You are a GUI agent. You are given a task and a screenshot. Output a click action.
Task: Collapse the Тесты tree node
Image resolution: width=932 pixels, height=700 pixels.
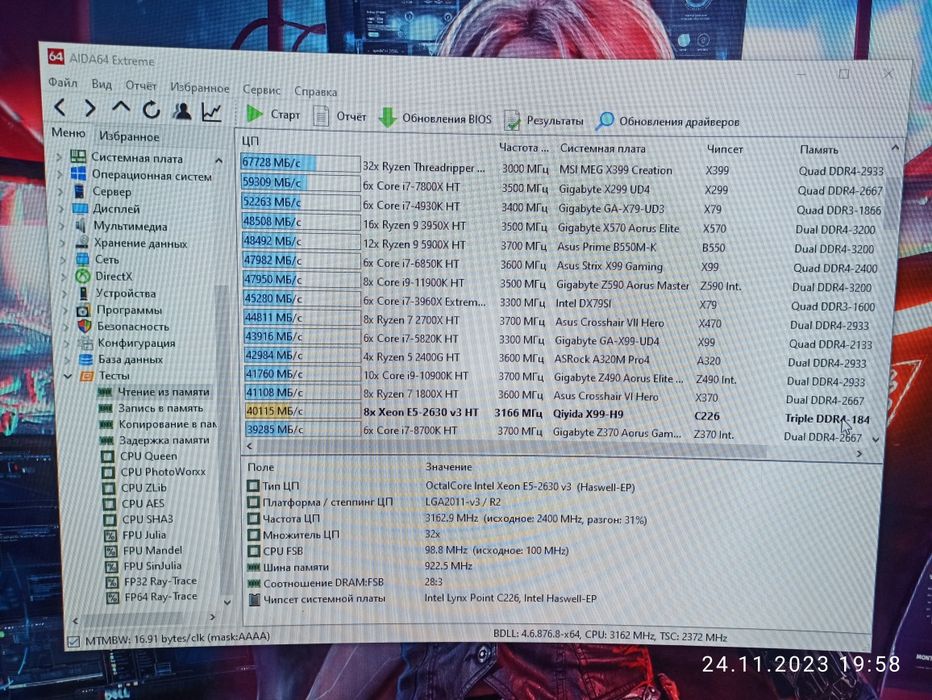pyautogui.click(x=68, y=376)
